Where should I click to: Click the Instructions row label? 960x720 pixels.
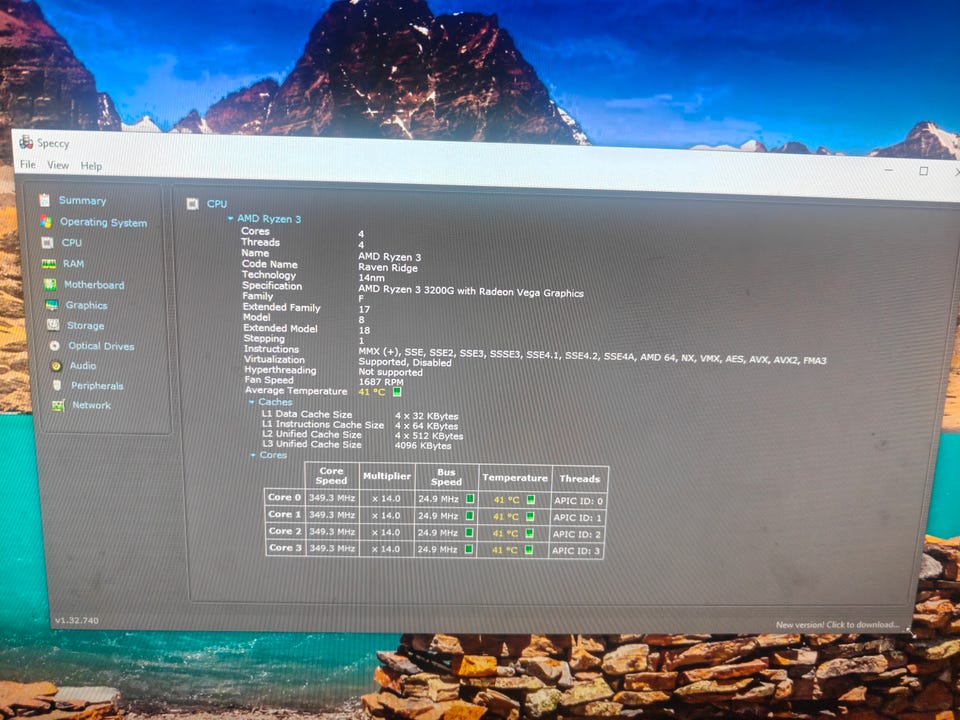271,349
